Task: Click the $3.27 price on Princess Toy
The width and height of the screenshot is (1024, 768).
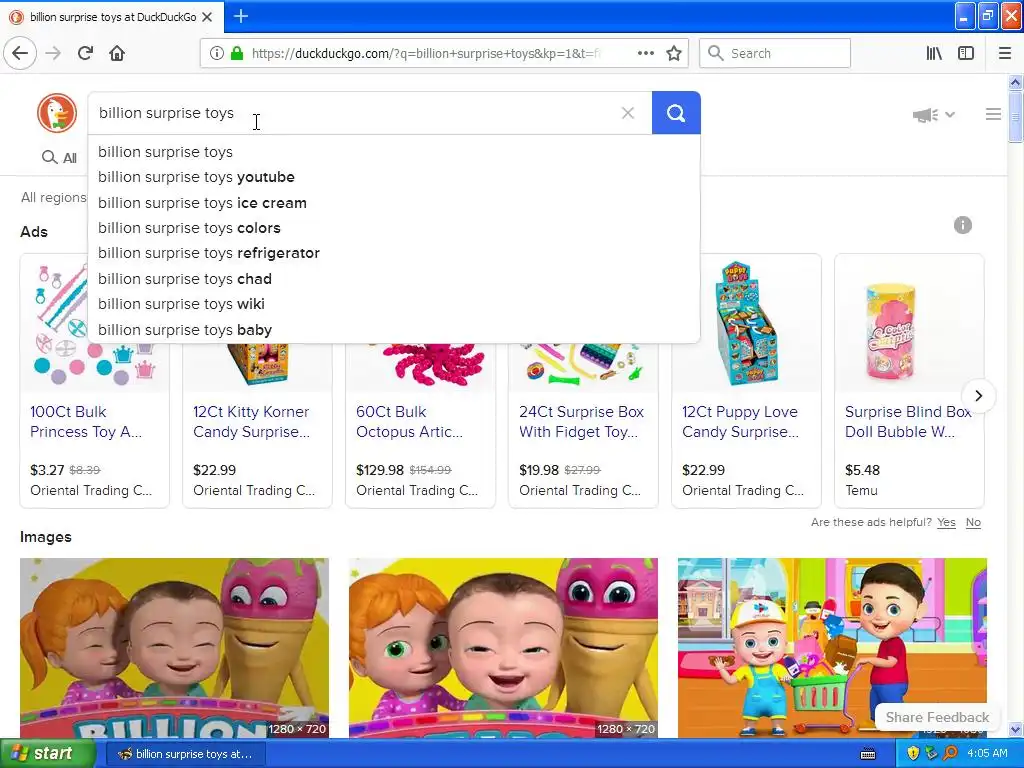Action: pos(47,470)
